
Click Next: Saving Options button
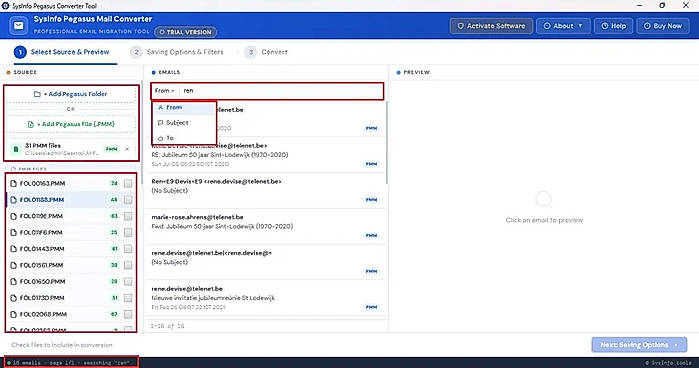pyautogui.click(x=639, y=345)
